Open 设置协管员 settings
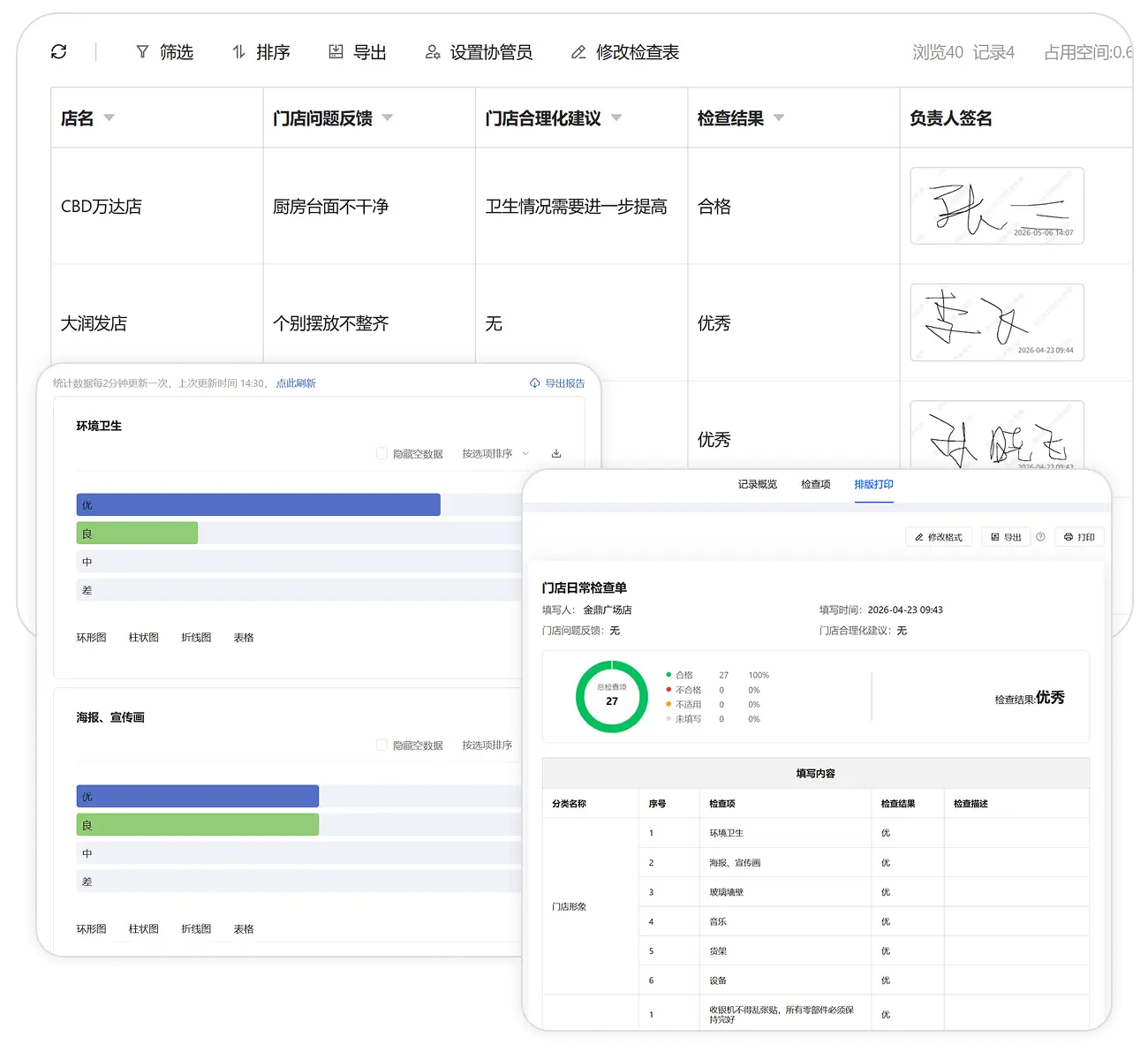 tap(479, 52)
